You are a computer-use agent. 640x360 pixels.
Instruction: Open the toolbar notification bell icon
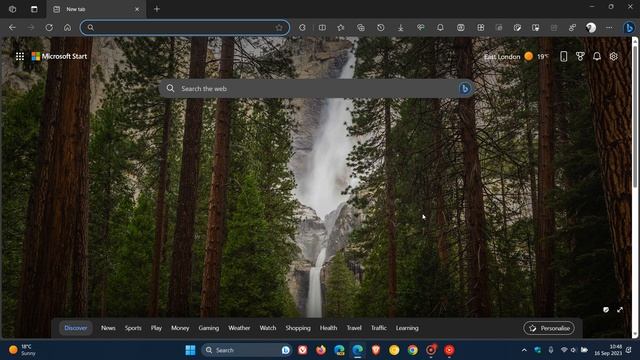[x=440, y=28]
